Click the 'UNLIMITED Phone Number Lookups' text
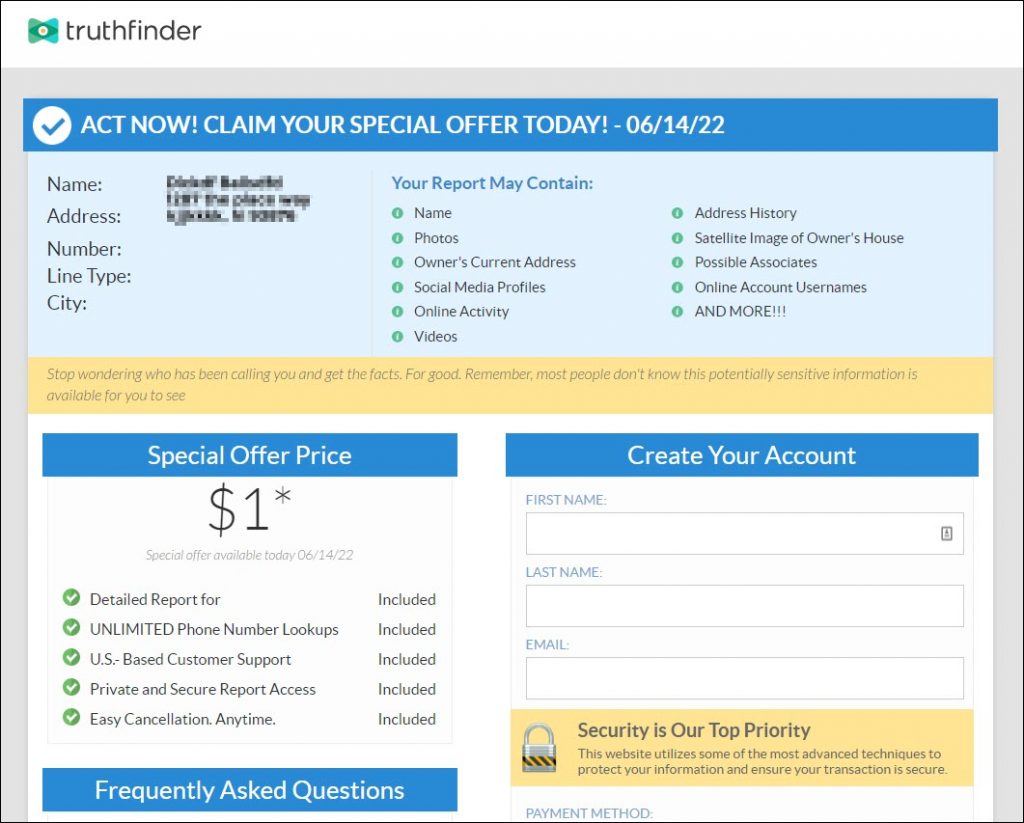This screenshot has height=823, width=1024. pyautogui.click(x=214, y=629)
